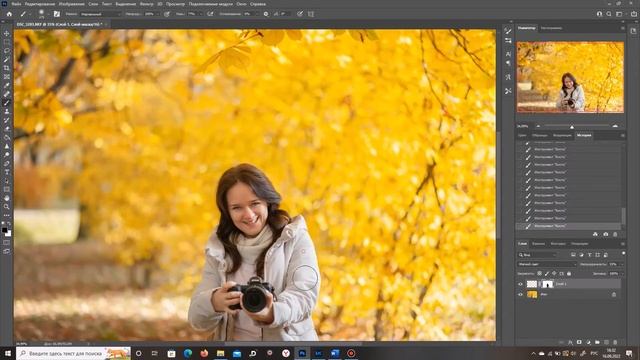
Task: Delete current state trash icon in History
Action: (x=616, y=234)
